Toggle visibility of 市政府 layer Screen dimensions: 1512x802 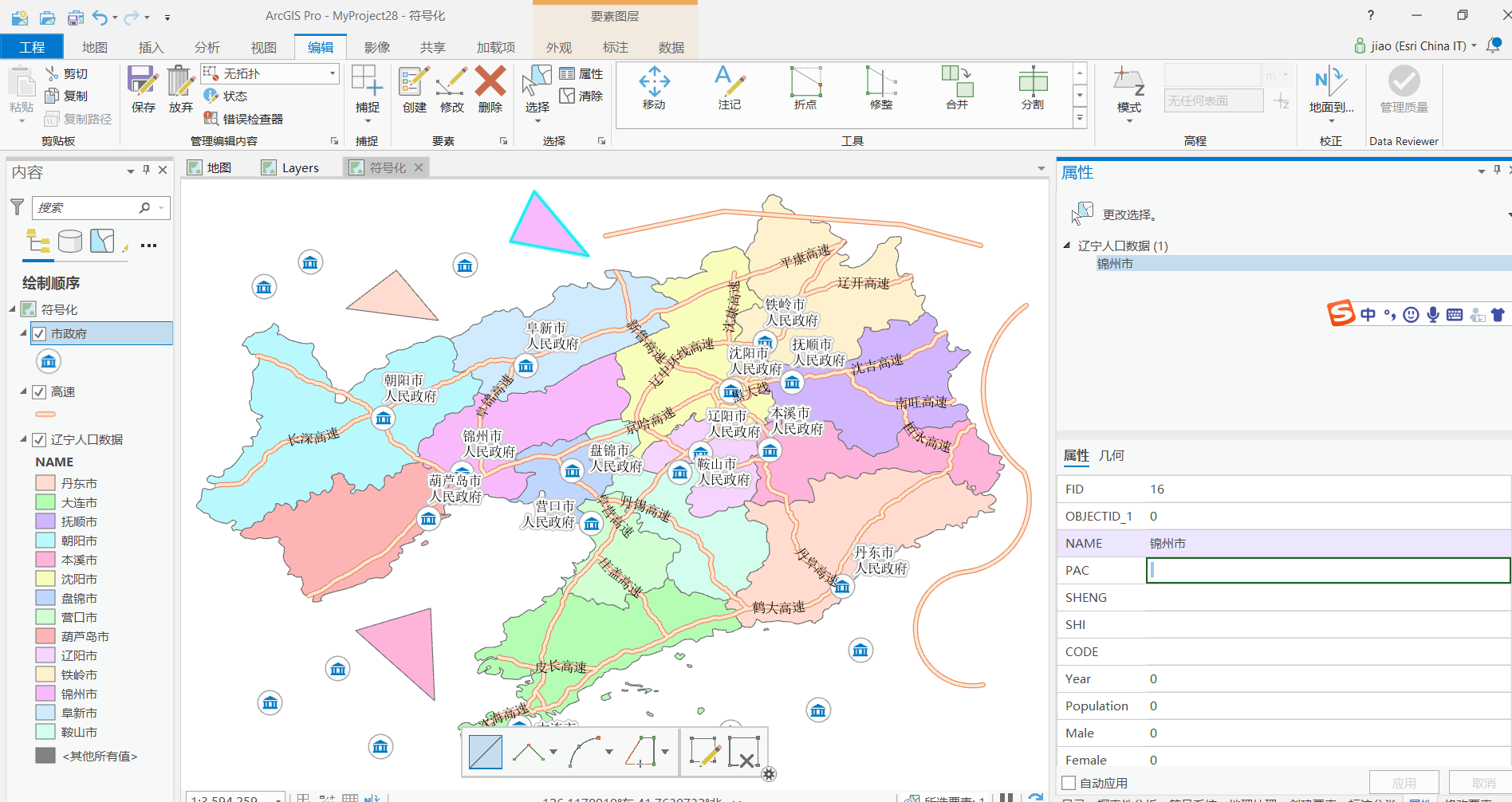click(40, 334)
